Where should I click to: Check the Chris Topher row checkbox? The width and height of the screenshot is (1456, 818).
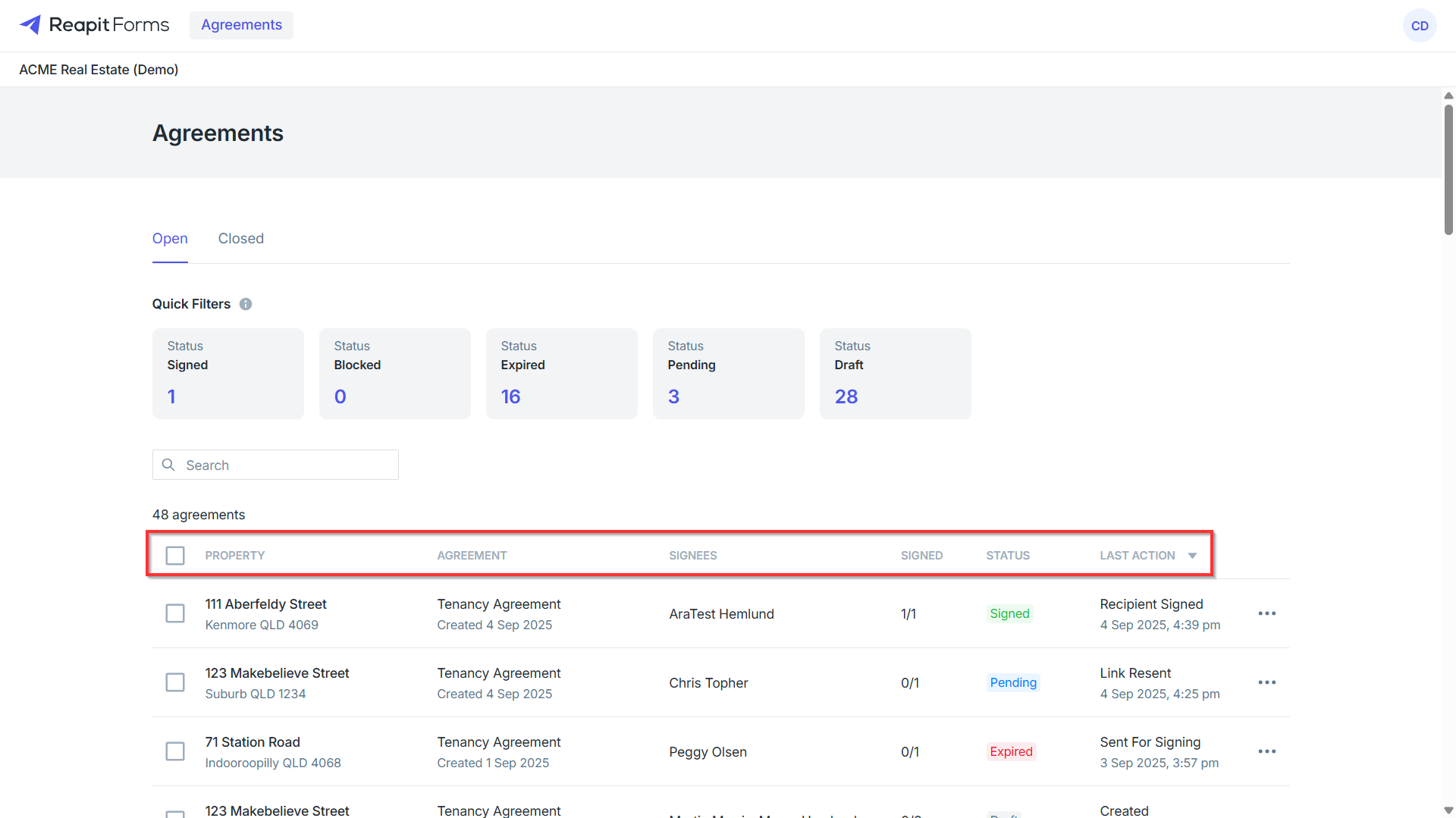(x=175, y=682)
